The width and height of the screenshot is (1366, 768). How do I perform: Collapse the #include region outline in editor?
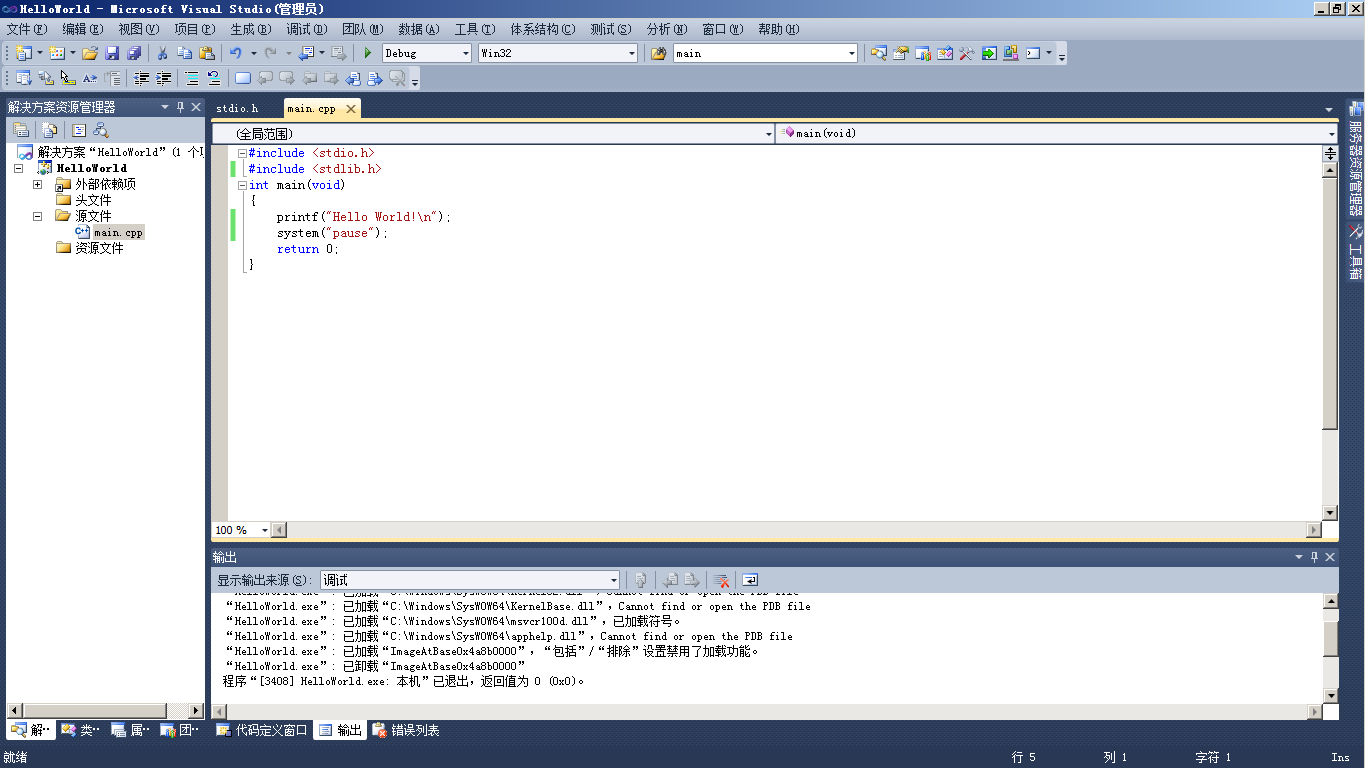pos(242,153)
